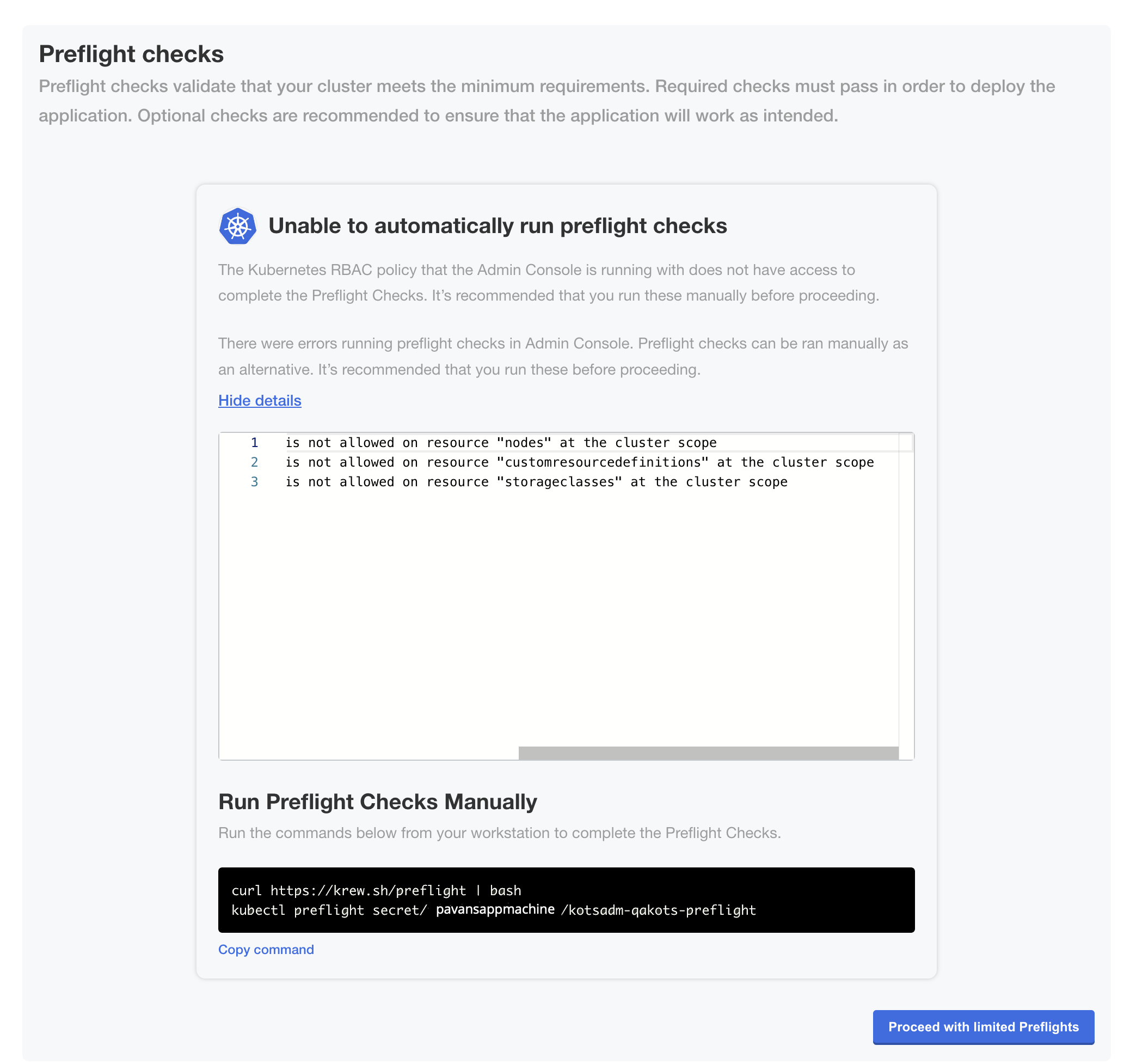This screenshot has height=1064, width=1130.
Task: Click the pavansappmachine secret name
Action: click(x=496, y=910)
